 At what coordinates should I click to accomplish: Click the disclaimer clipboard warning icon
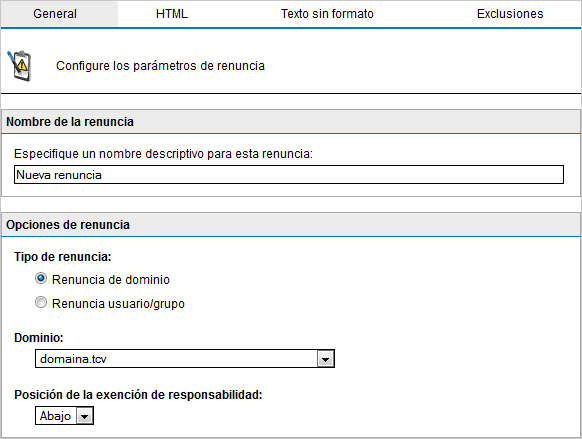point(19,66)
